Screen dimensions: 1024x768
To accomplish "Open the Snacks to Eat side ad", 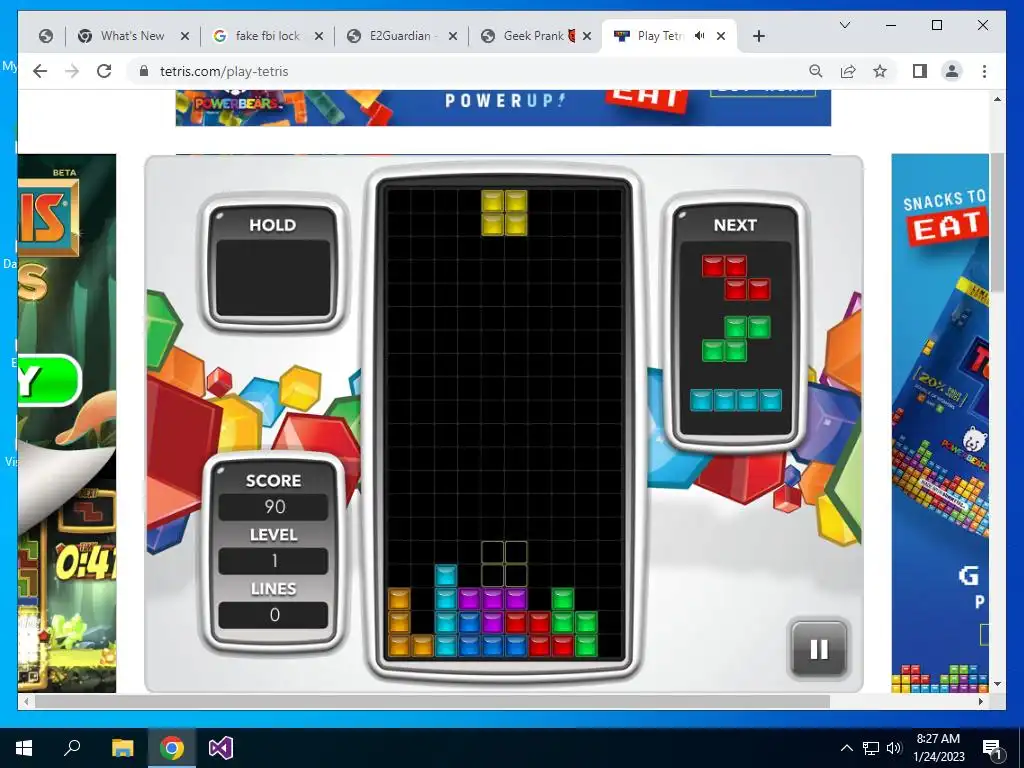I will pyautogui.click(x=940, y=423).
